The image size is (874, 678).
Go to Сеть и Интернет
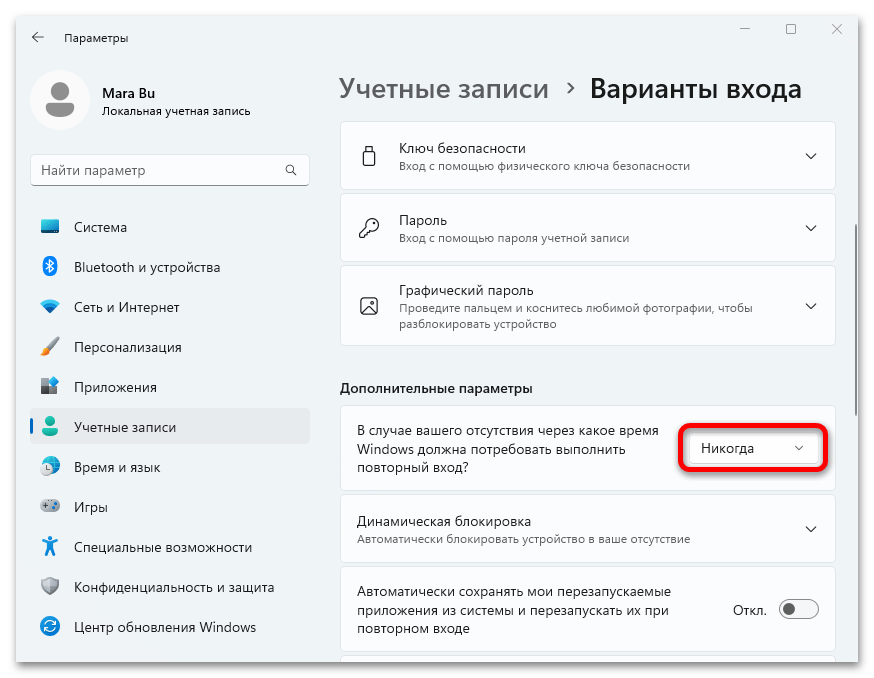pyautogui.click(x=169, y=307)
